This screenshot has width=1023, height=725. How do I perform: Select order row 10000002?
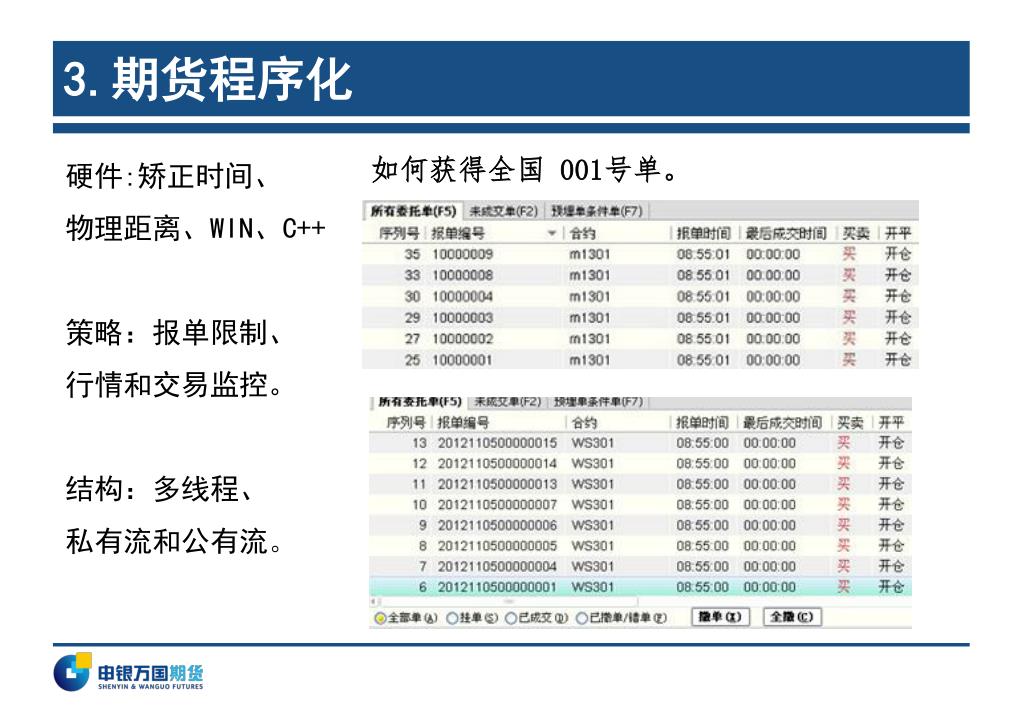coord(640,339)
